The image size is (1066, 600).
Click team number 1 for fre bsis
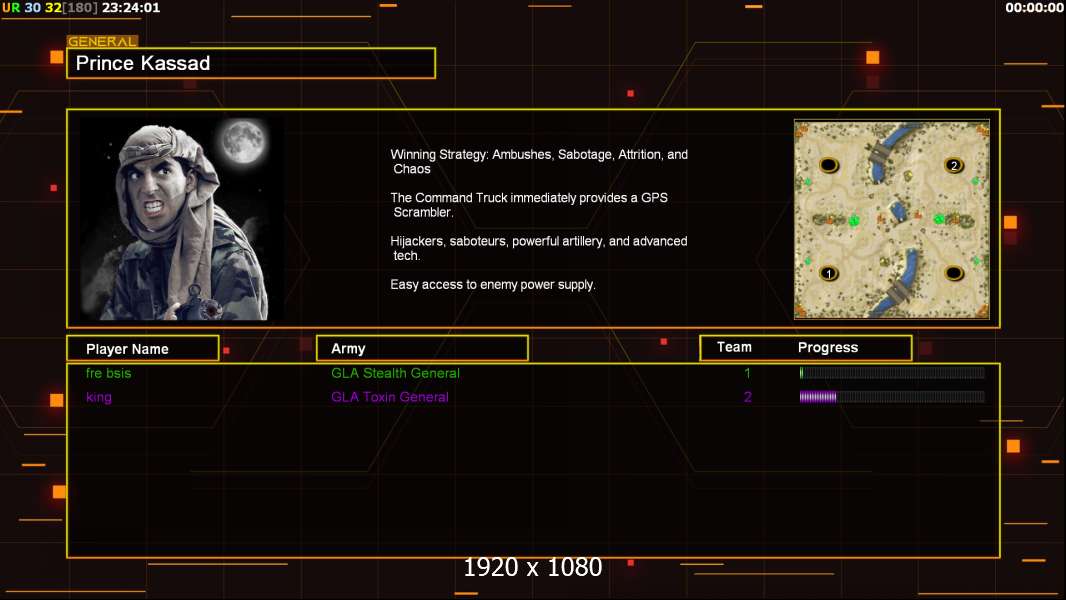pyautogui.click(x=747, y=373)
